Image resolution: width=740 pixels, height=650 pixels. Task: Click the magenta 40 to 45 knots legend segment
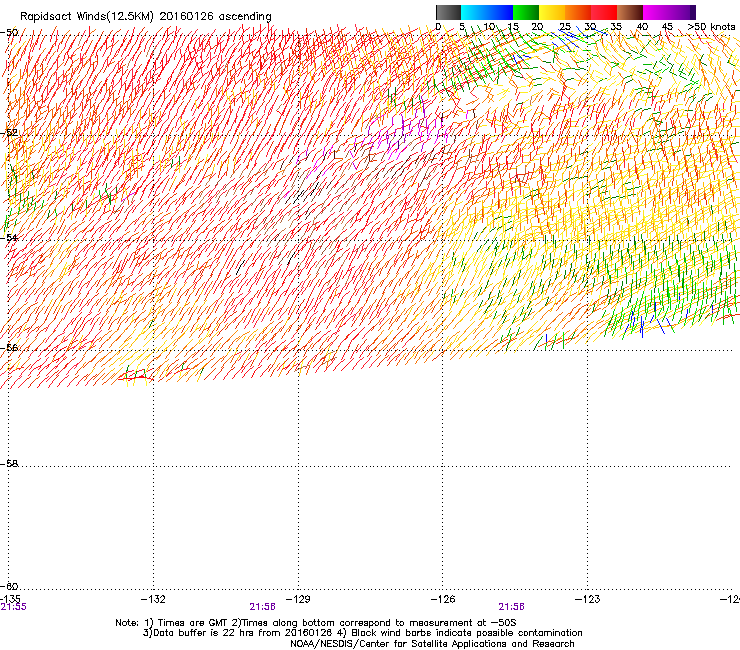point(656,12)
